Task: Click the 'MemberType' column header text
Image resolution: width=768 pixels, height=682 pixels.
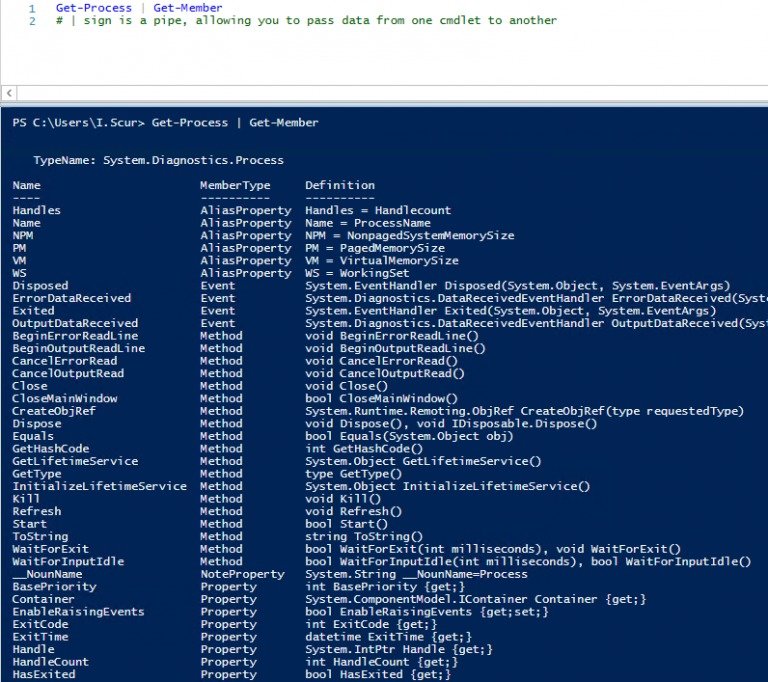Action: [235, 185]
